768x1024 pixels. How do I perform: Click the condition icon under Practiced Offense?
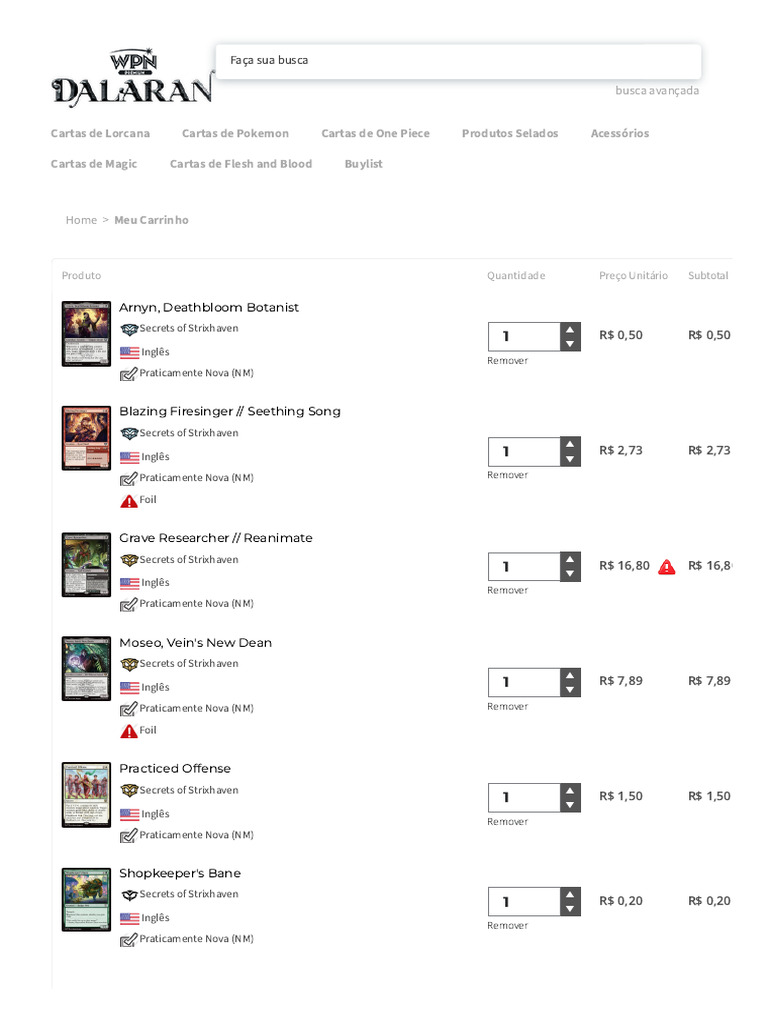point(129,835)
